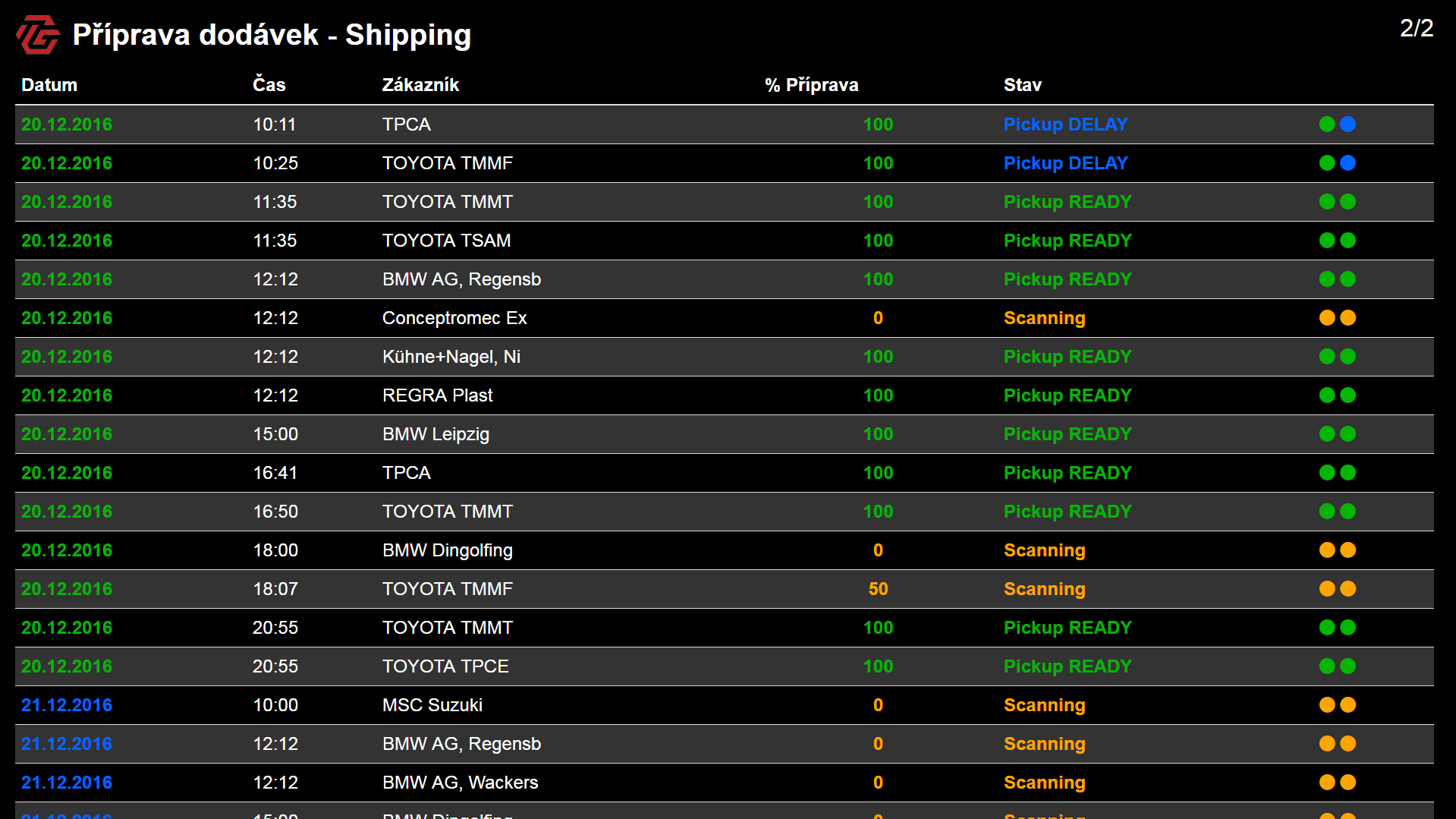Click the orange status dots for MSC Suzuki
This screenshot has height=819, width=1456.
click(x=1338, y=705)
